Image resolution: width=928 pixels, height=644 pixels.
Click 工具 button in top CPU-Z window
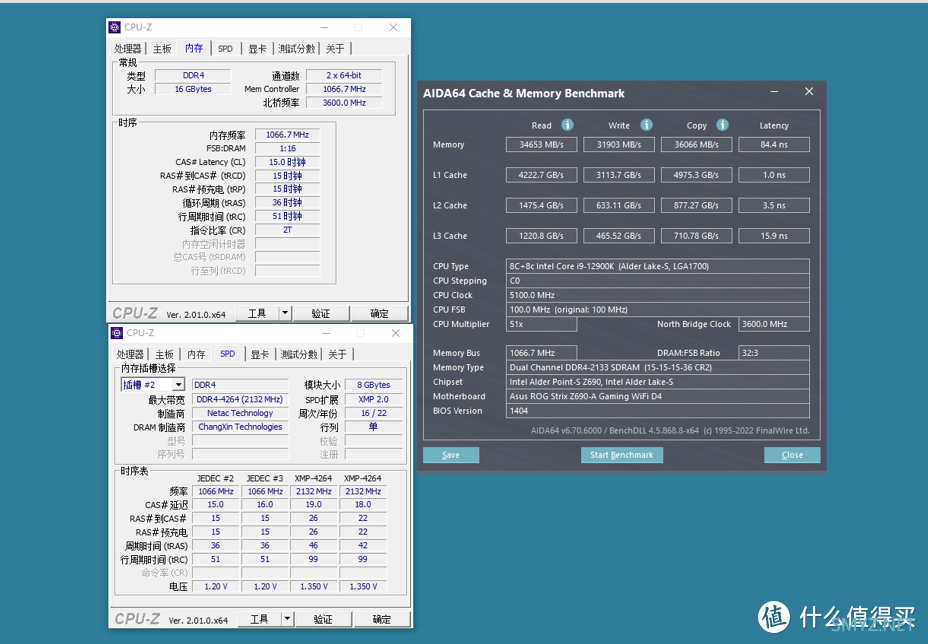[x=257, y=313]
